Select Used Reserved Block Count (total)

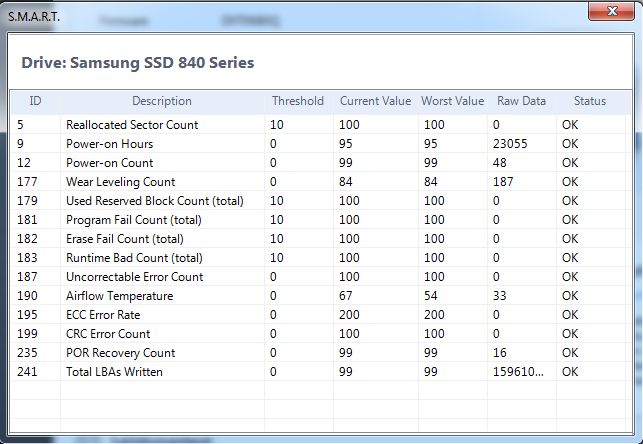[x=321, y=200]
